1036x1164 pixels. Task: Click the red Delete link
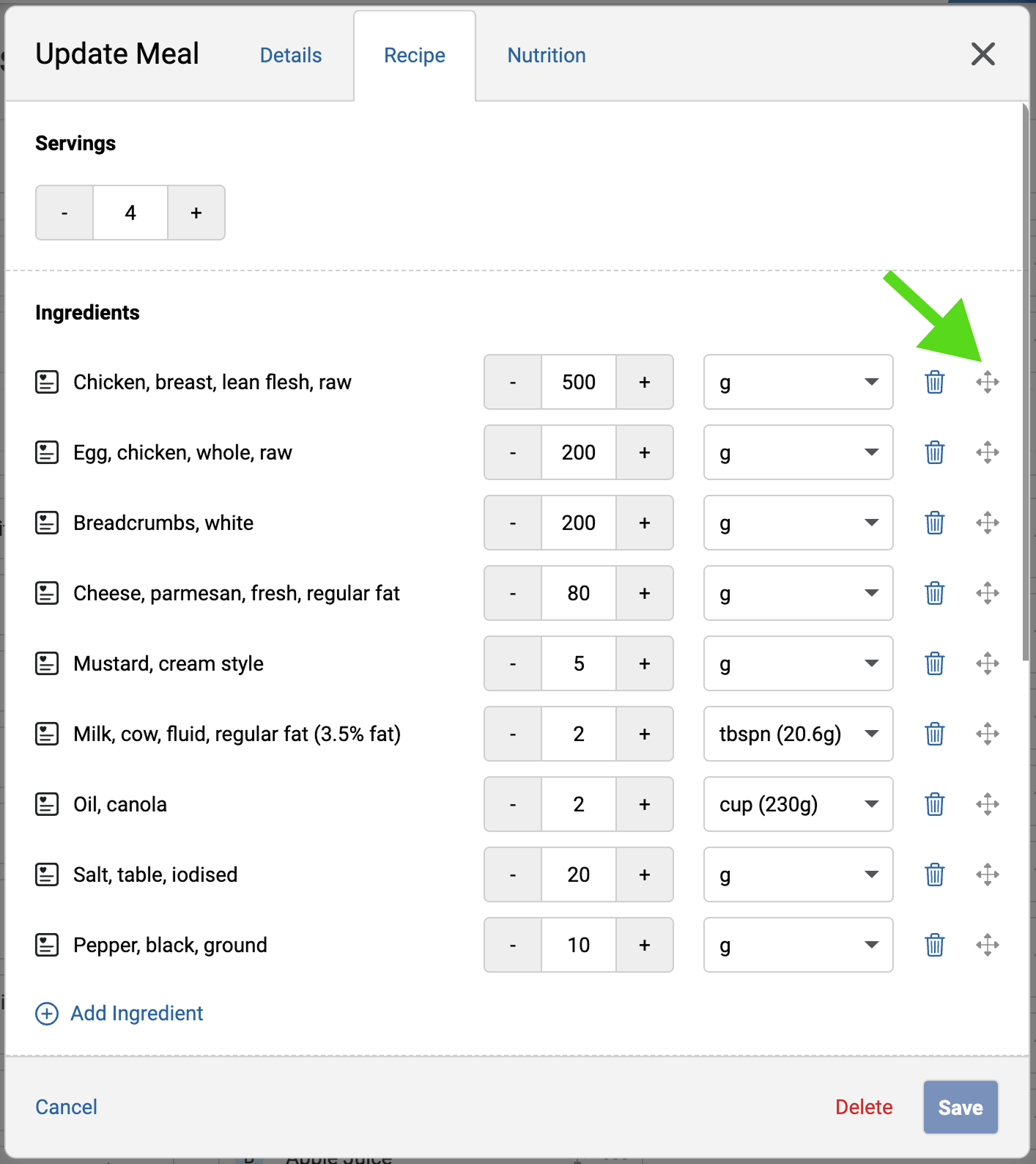pyautogui.click(x=864, y=1107)
